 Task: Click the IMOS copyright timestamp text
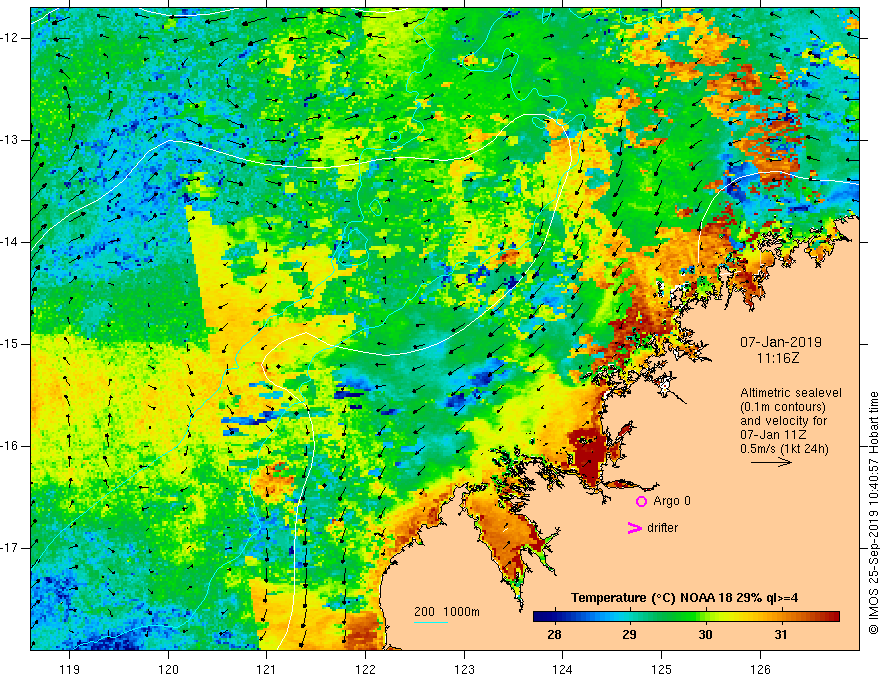[x=873, y=513]
